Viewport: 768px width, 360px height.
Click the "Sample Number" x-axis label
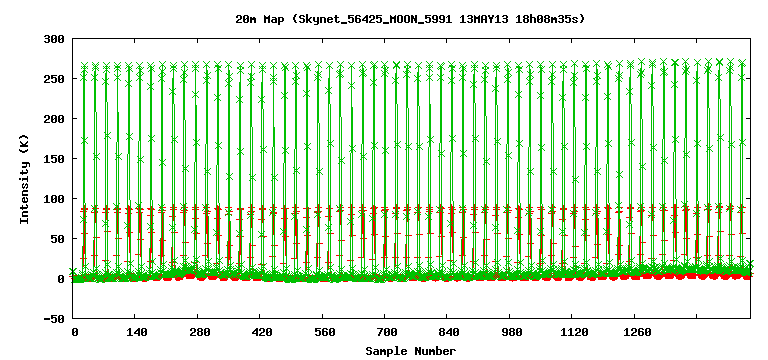[410, 351]
